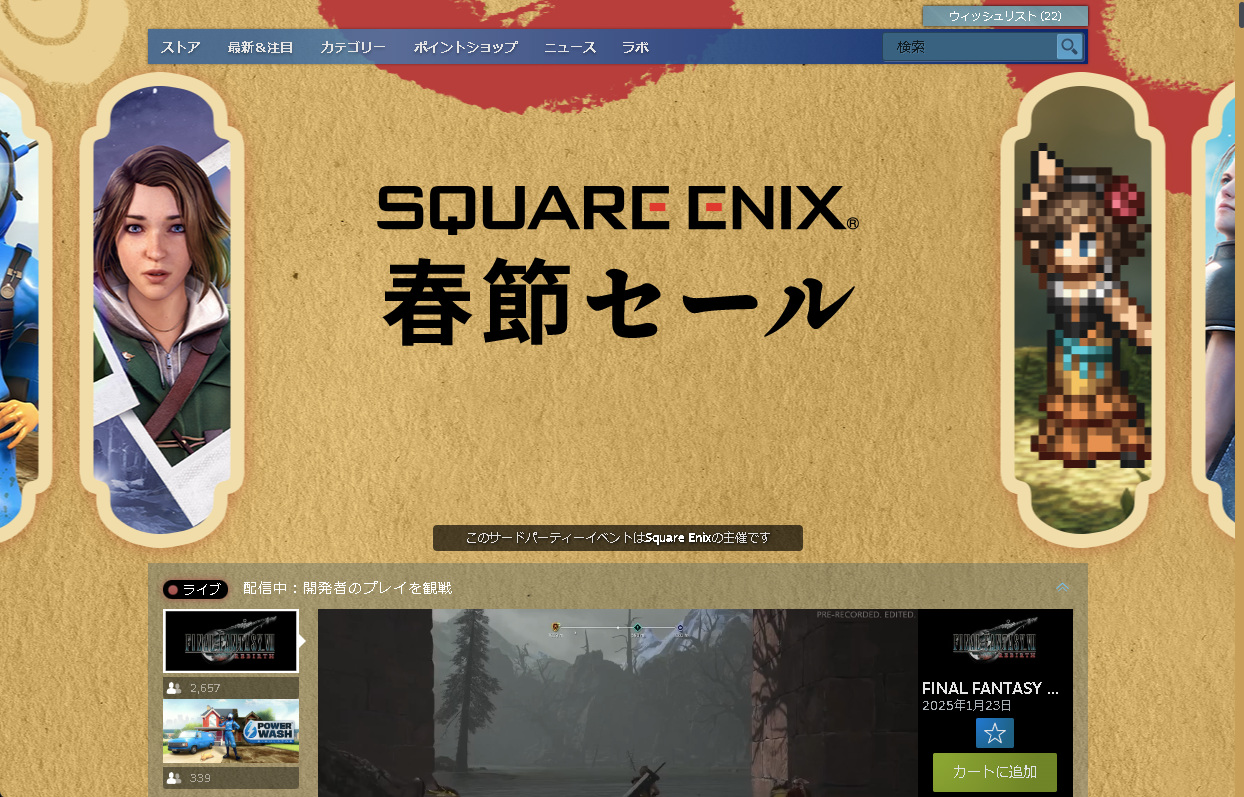The height and width of the screenshot is (797, 1244).
Task: Click FINAL FANTASY game title link
Action: pos(990,689)
